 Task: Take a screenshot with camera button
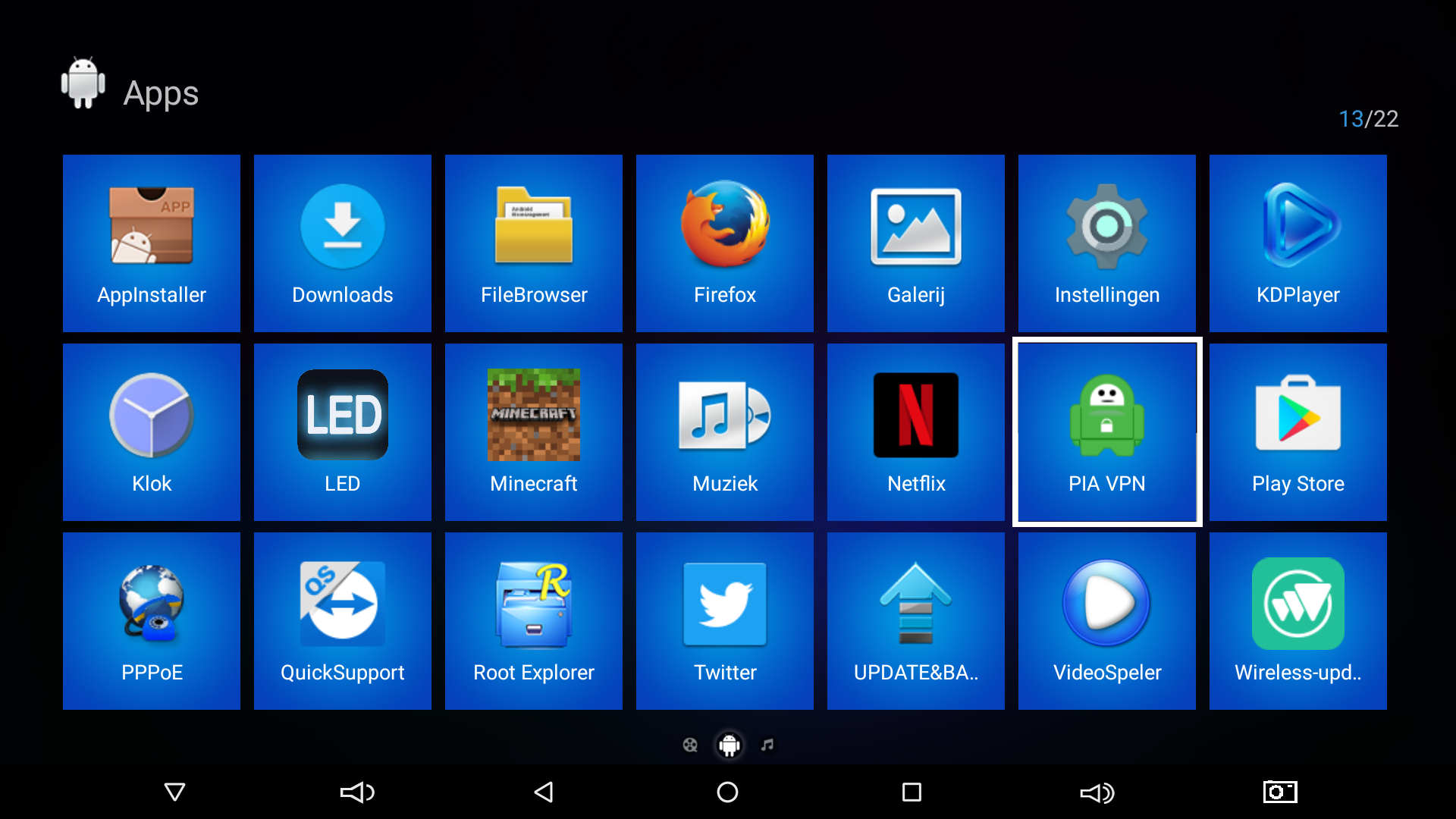coord(1280,792)
